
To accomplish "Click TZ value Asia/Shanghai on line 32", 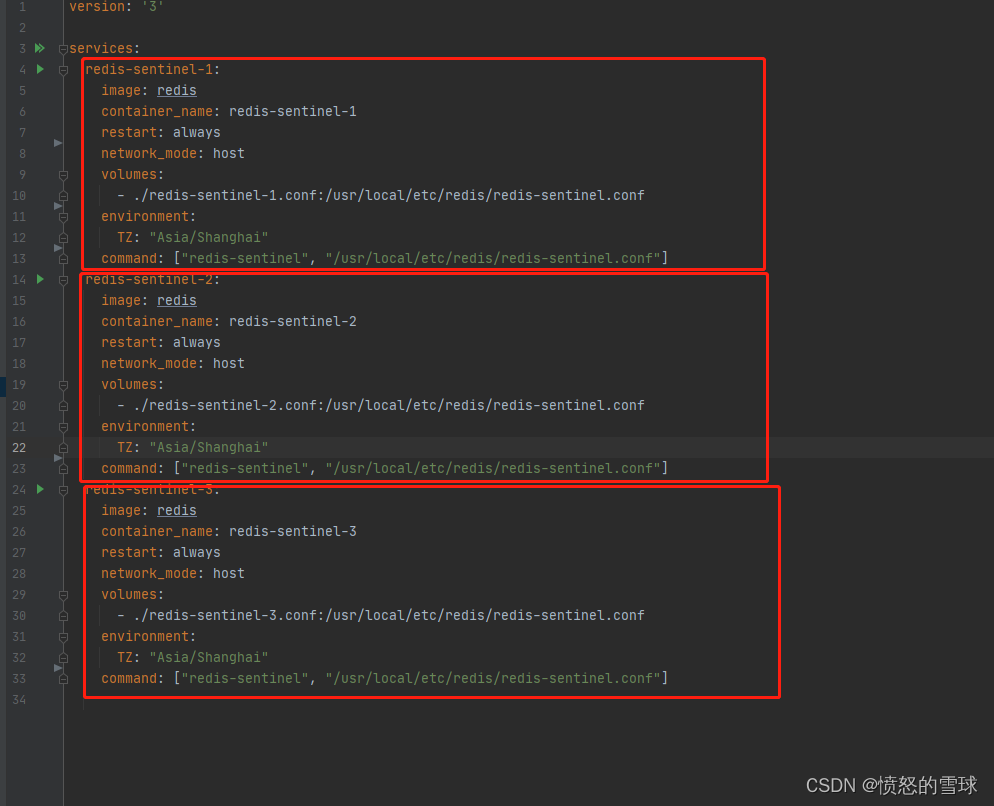I will click(209, 657).
